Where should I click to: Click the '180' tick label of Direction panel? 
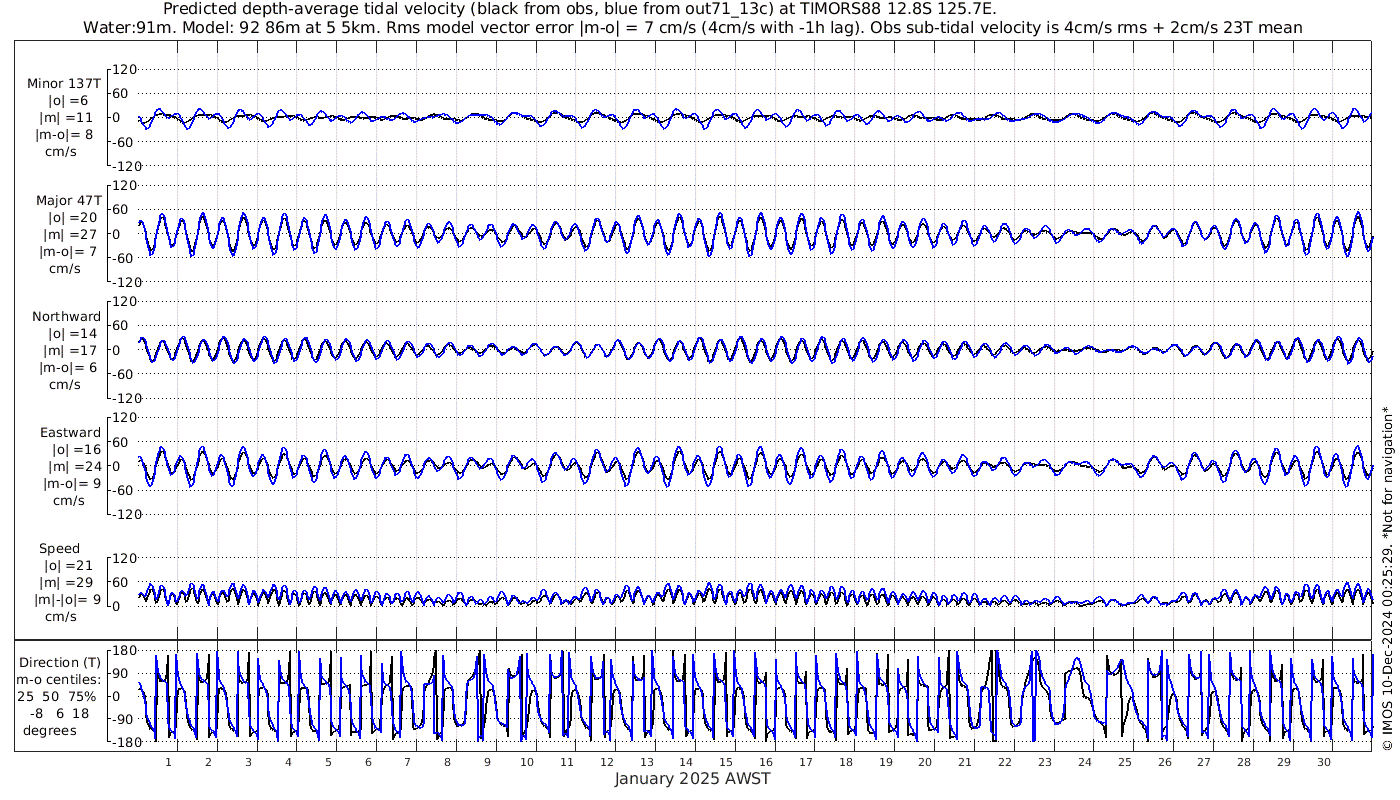point(124,650)
